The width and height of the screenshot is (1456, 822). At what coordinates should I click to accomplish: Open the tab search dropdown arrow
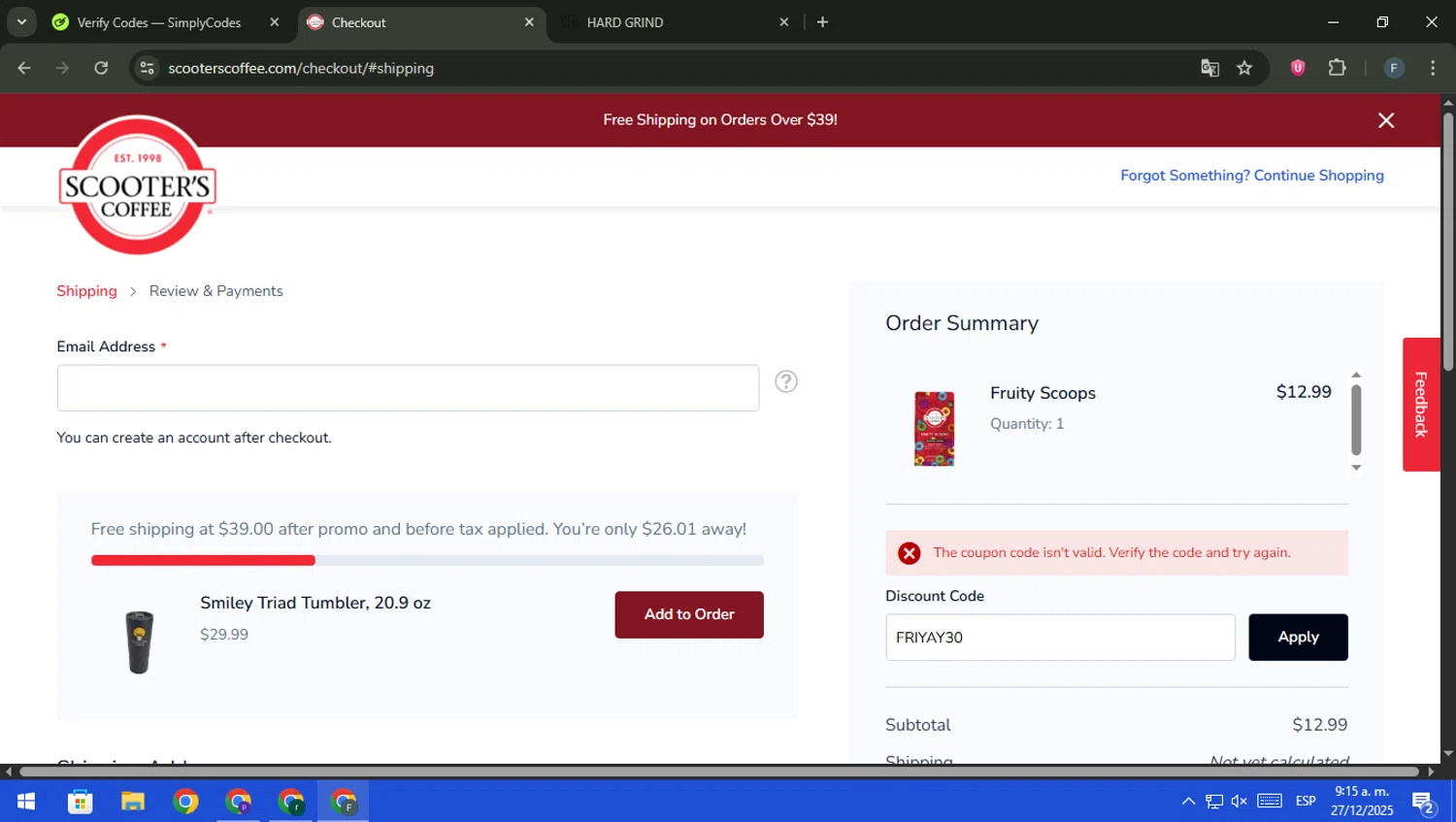[21, 22]
